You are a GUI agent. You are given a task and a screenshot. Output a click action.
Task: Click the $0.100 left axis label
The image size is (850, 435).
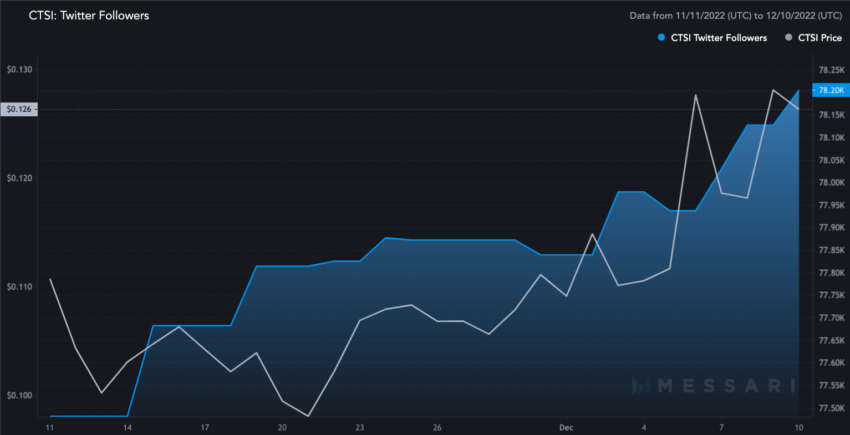(20, 395)
